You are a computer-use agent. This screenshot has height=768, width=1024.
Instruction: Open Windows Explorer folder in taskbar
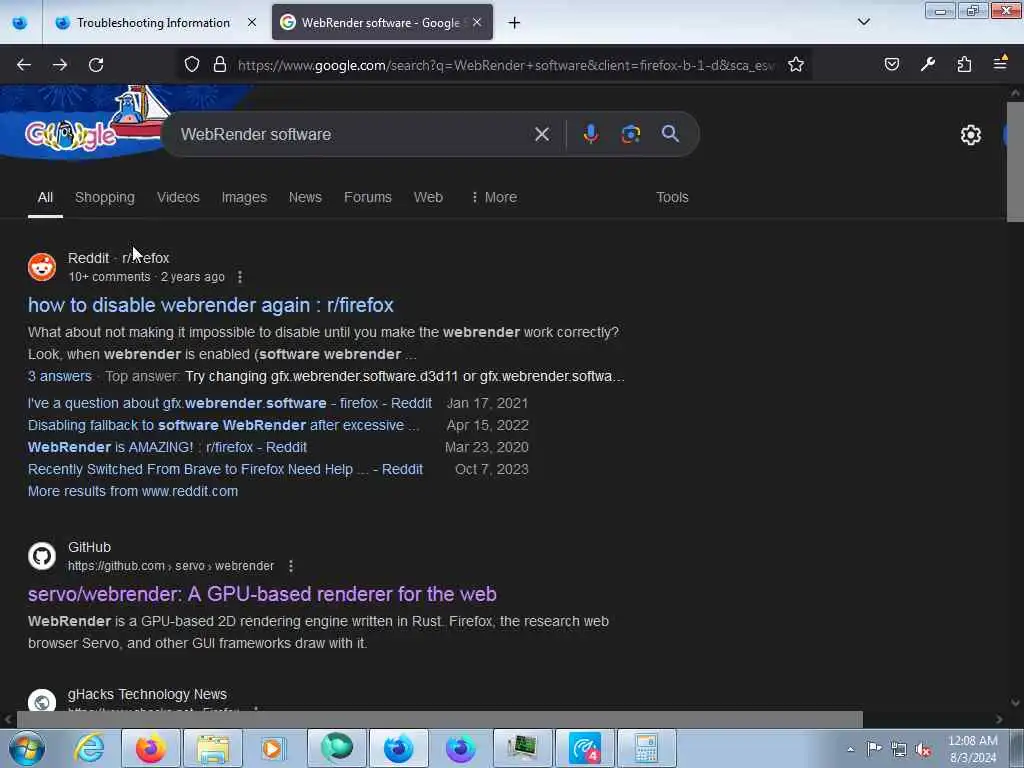pos(213,748)
